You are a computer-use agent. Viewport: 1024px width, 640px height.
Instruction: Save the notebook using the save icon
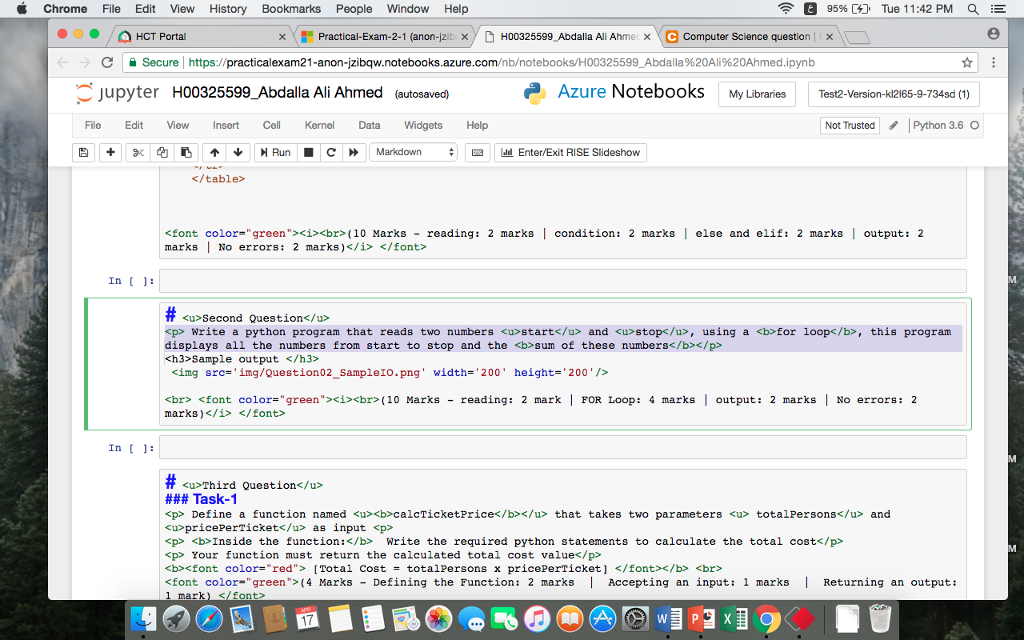(x=83, y=152)
